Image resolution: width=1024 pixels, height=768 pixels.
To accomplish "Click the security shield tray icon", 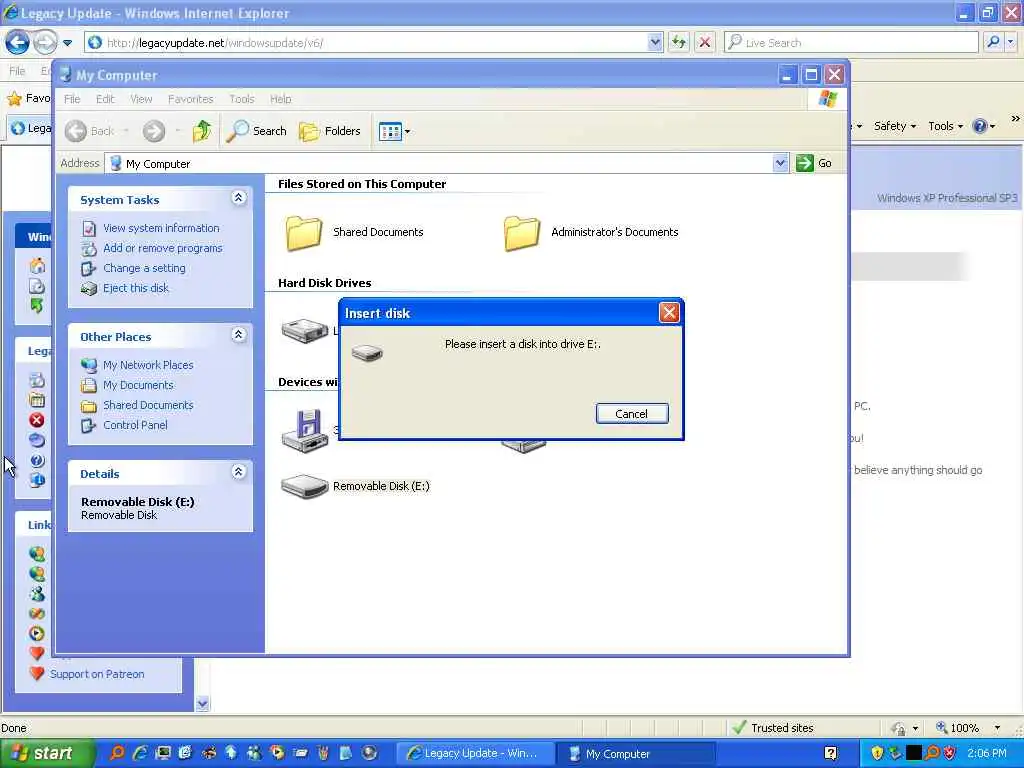I will pos(877,753).
